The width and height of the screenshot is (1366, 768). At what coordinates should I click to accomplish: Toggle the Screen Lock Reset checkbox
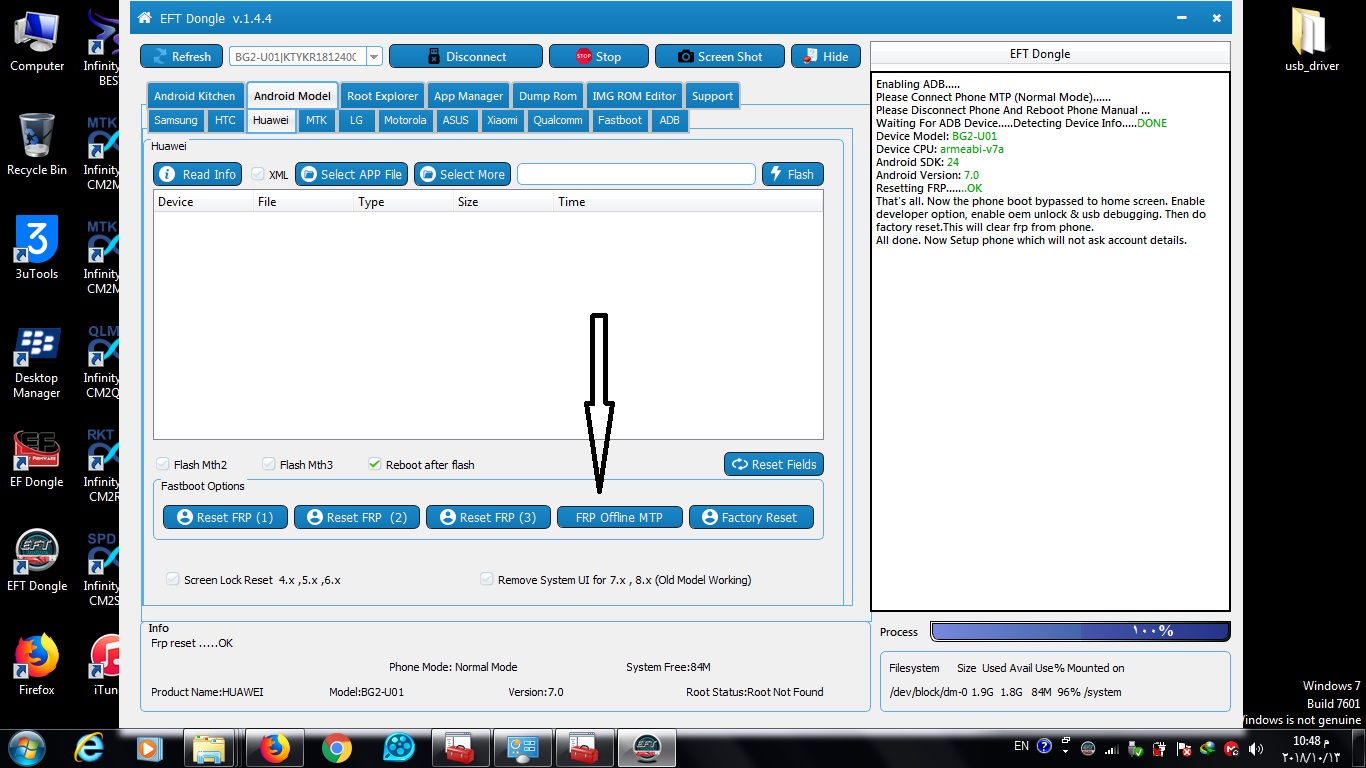click(173, 579)
